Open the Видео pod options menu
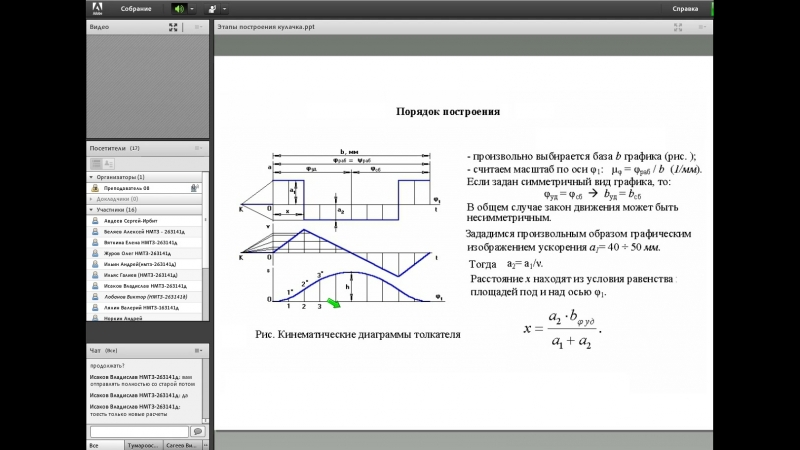 (x=198, y=27)
